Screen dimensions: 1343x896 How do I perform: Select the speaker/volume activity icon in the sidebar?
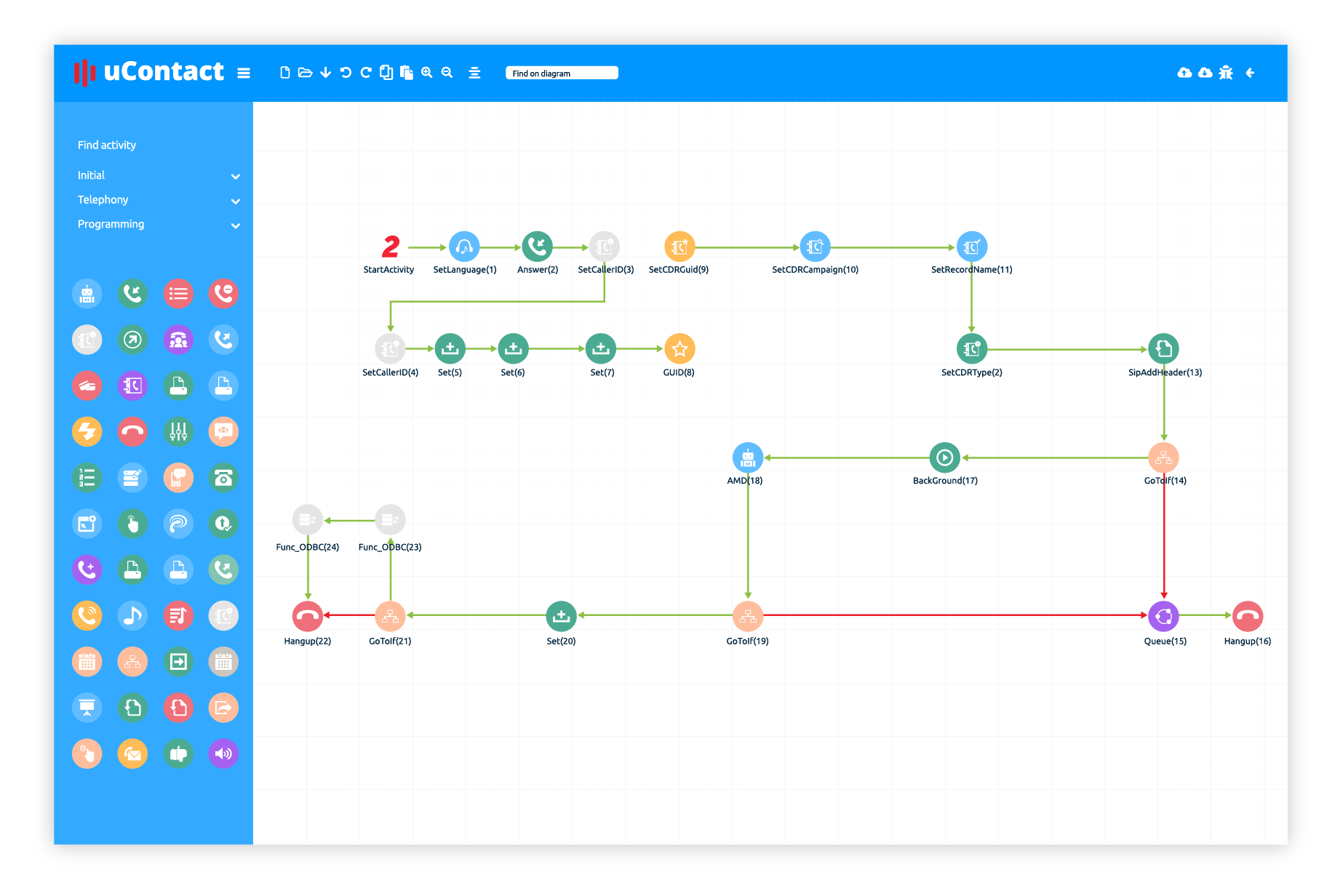223,753
